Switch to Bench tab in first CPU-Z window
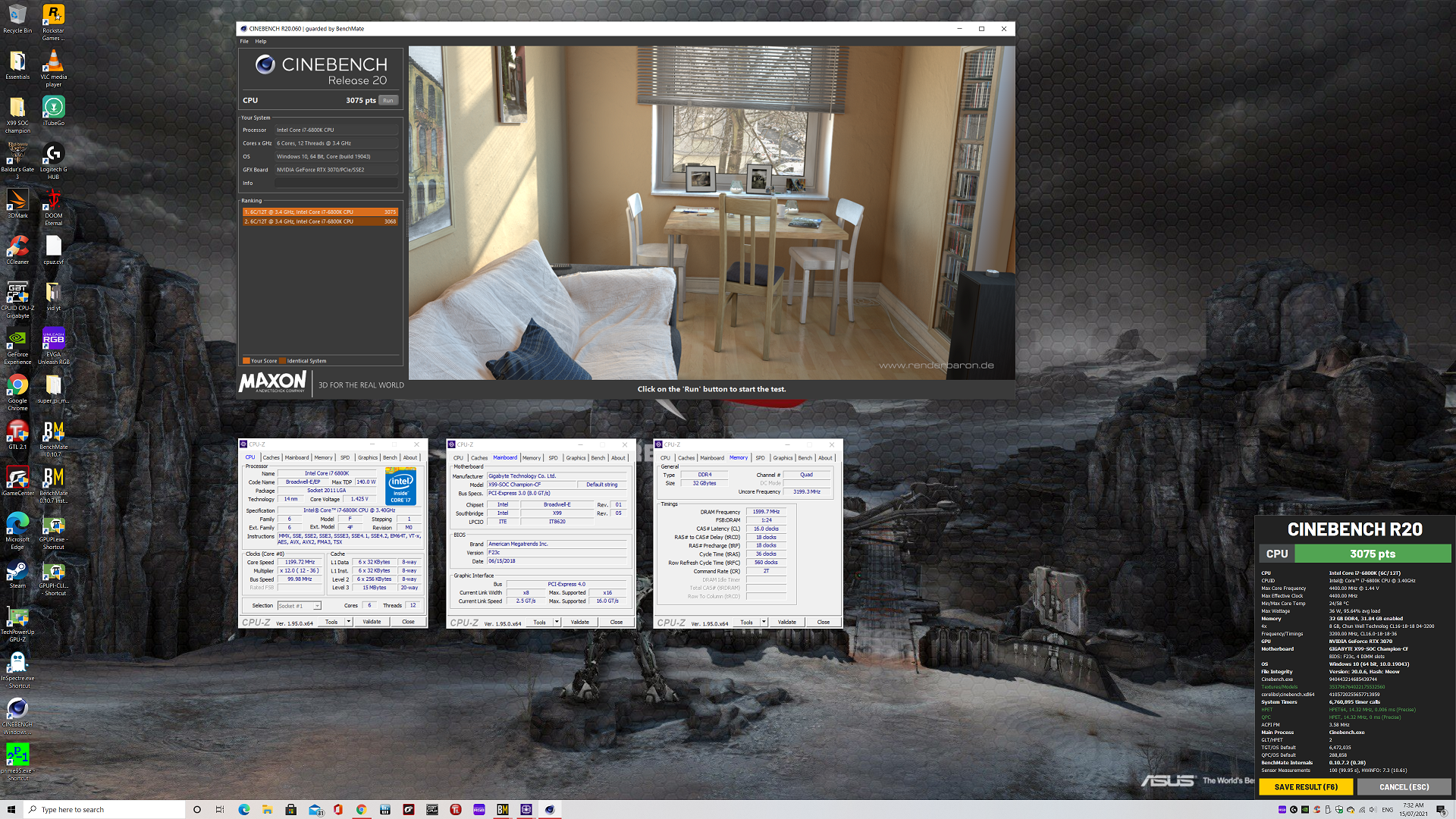This screenshot has width=1456, height=819. coord(390,457)
